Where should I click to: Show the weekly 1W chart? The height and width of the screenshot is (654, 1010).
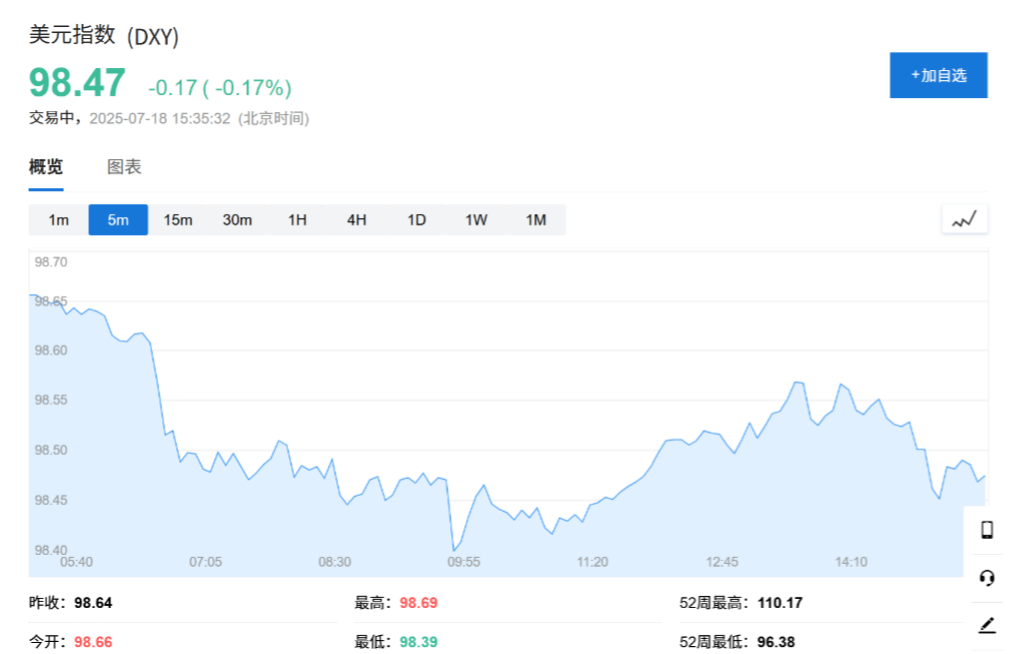point(476,220)
